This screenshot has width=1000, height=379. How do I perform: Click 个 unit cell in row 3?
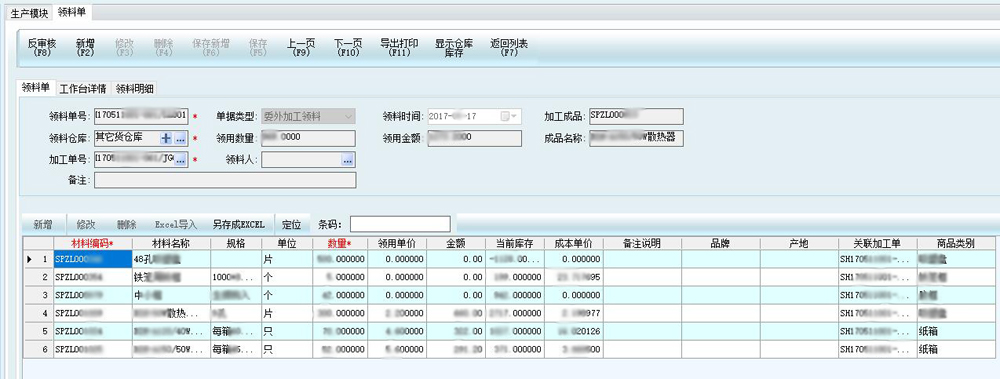[286, 295]
